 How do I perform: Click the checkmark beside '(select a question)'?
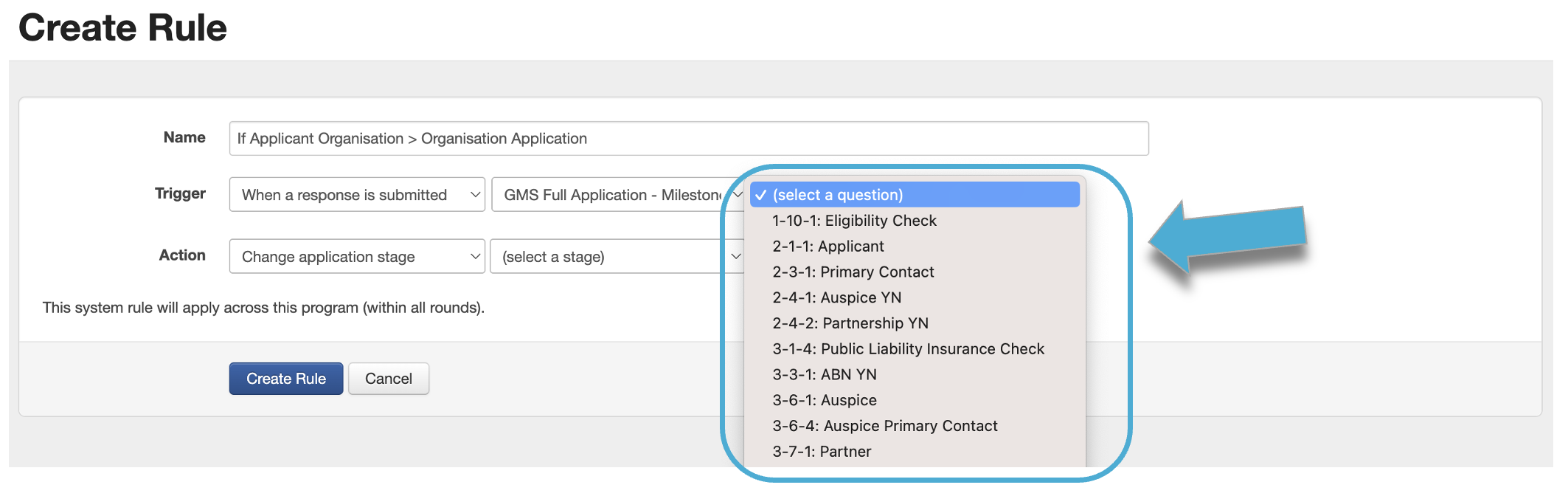point(760,196)
